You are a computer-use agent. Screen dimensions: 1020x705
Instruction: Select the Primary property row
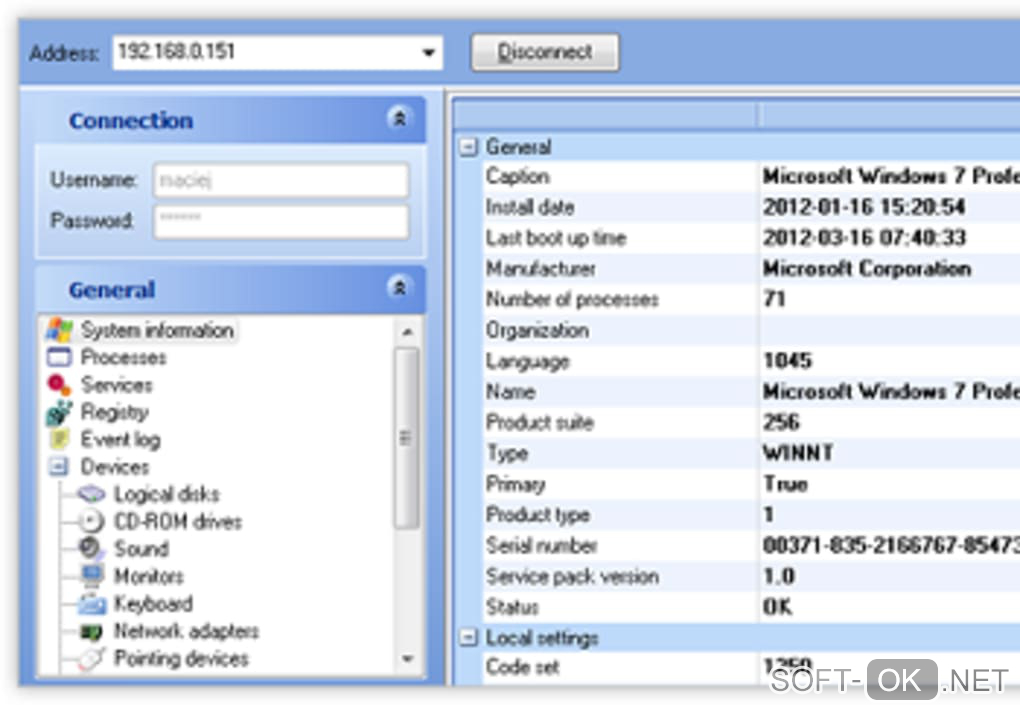(x=751, y=483)
